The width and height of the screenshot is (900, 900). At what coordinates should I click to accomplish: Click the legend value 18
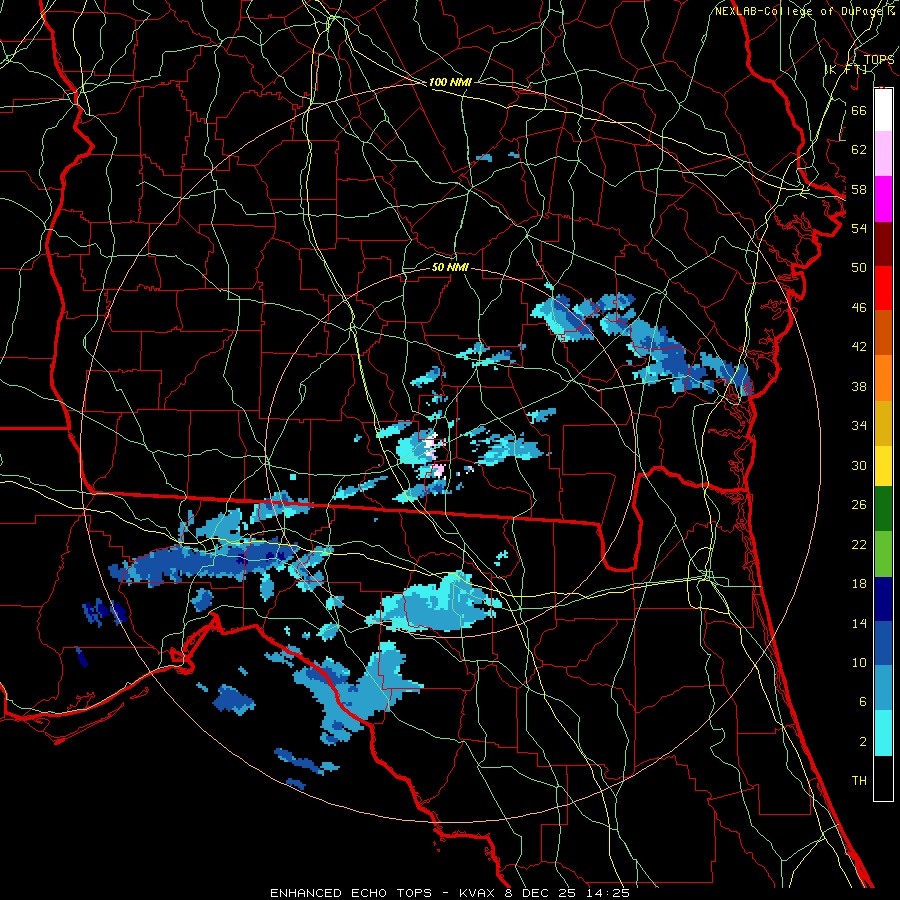tap(859, 584)
